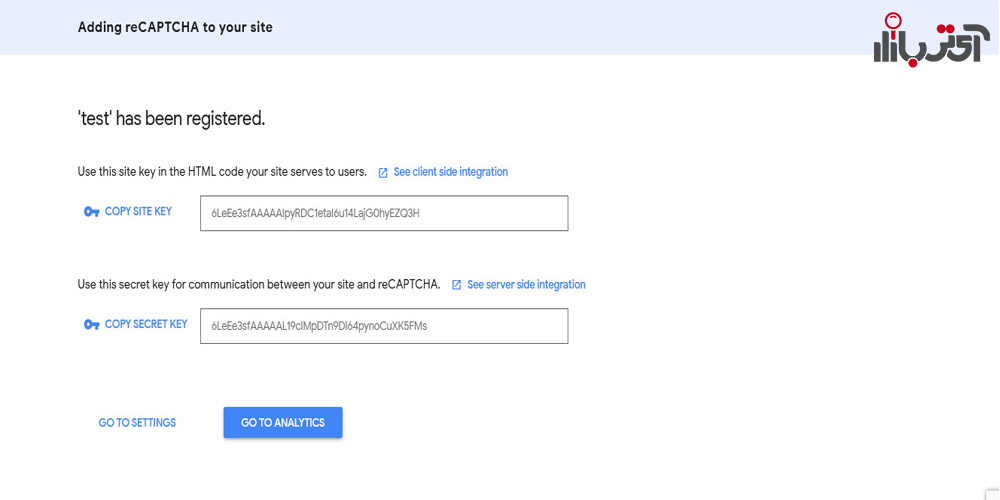The width and height of the screenshot is (1000, 500).
Task: Select the site key text field
Action: (x=384, y=213)
